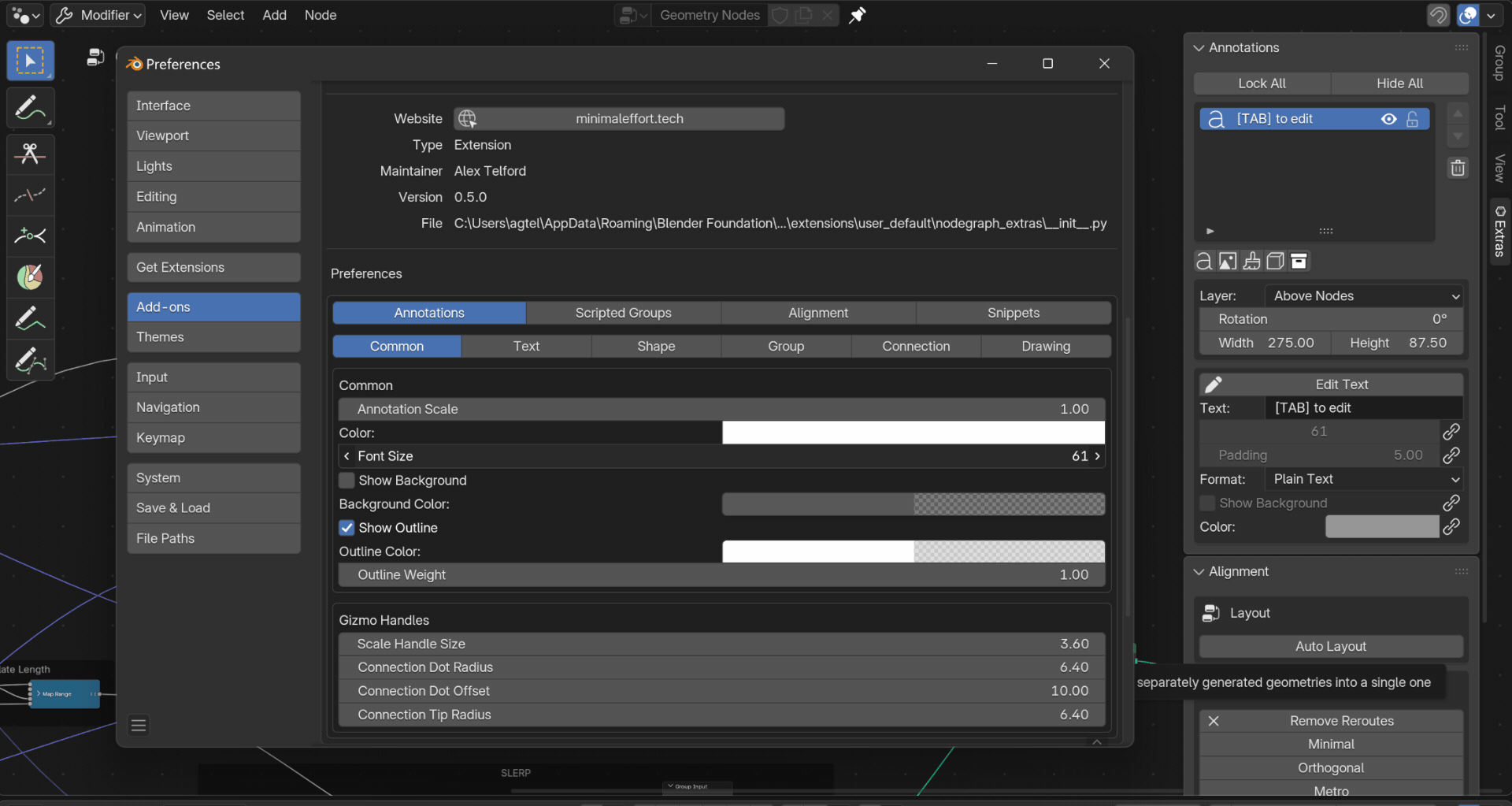The width and height of the screenshot is (1512, 806).
Task: Toggle the snapping icon in header
Action: (x=1438, y=15)
